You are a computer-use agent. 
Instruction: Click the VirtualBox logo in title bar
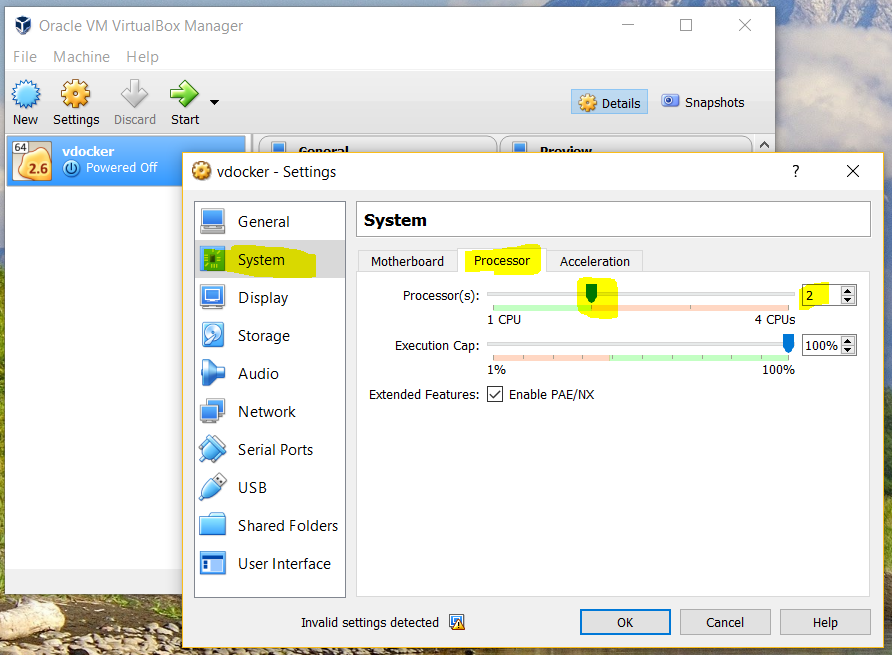[x=23, y=26]
